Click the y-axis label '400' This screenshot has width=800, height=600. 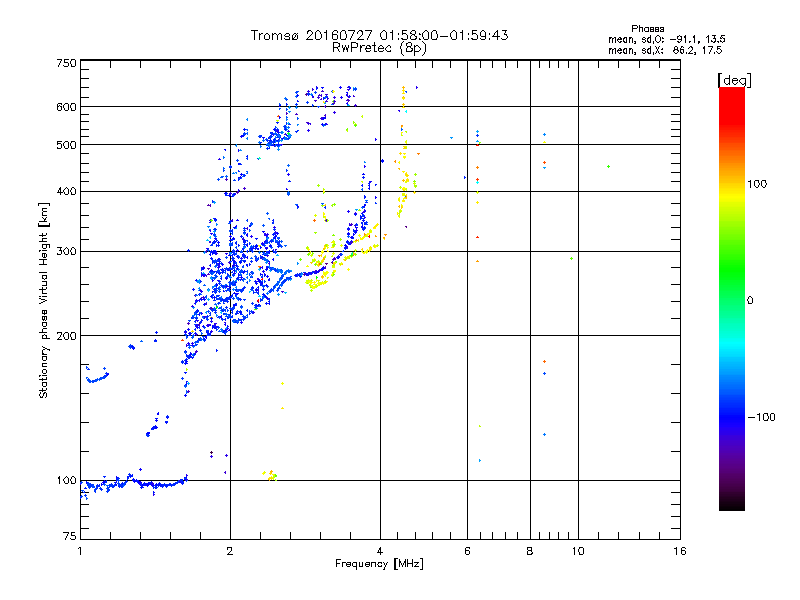(66, 191)
